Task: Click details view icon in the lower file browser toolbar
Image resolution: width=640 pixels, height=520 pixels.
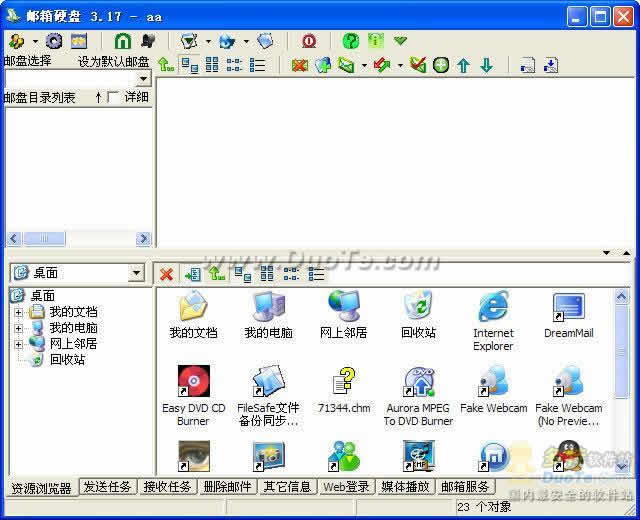Action: 316,274
